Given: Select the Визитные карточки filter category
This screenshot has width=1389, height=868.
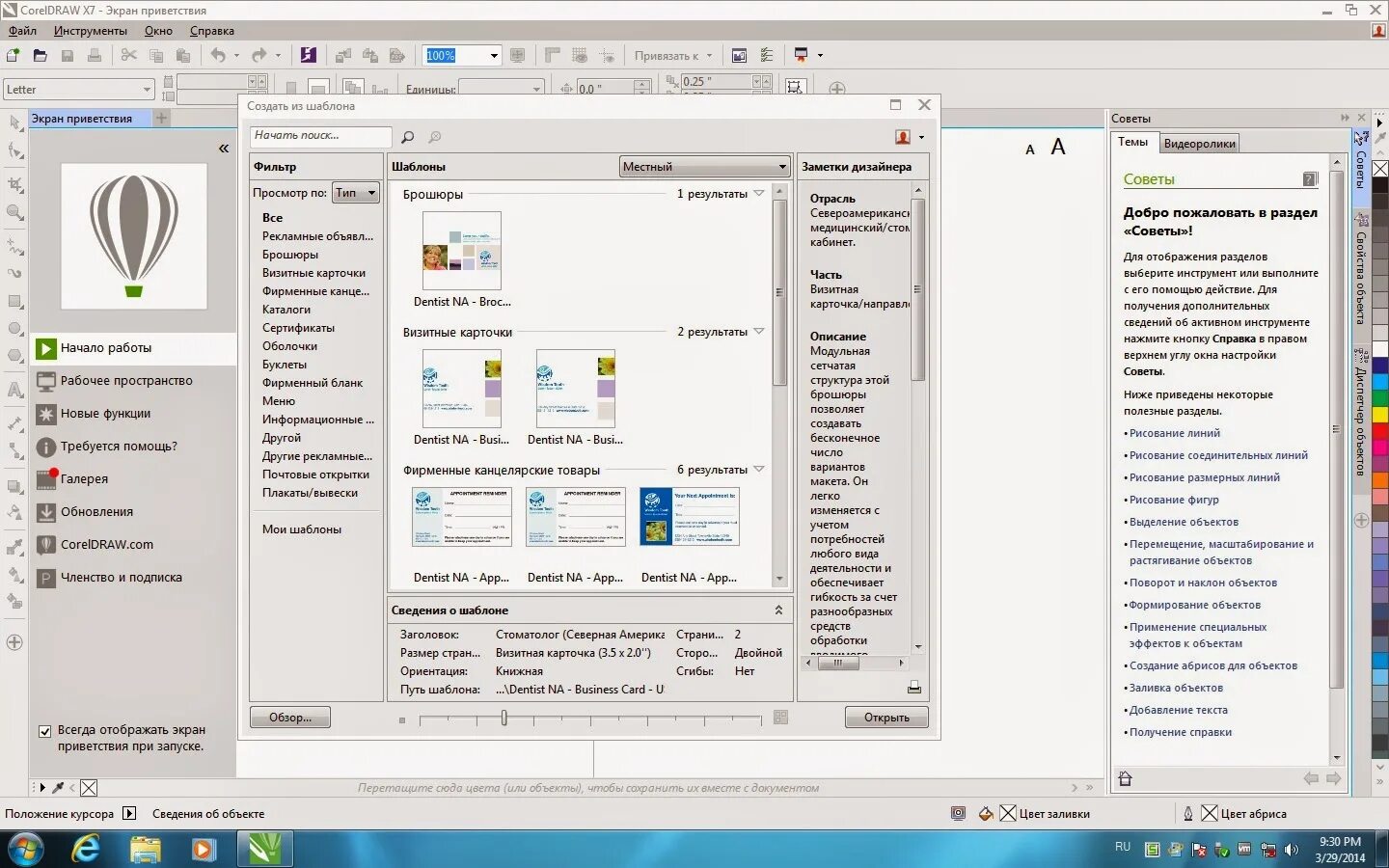Looking at the screenshot, I should click(x=313, y=273).
